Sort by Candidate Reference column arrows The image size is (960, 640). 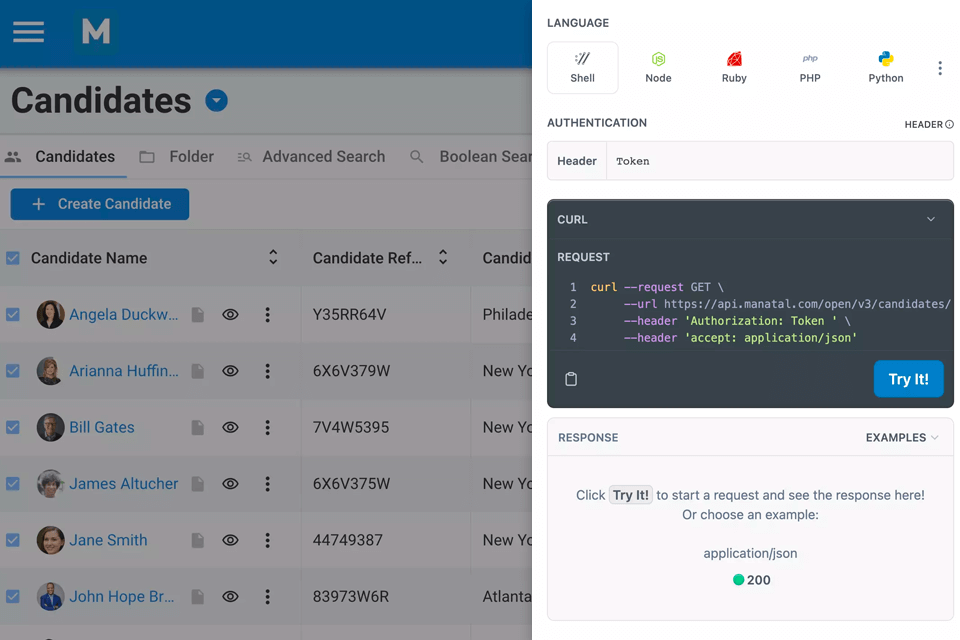443,257
